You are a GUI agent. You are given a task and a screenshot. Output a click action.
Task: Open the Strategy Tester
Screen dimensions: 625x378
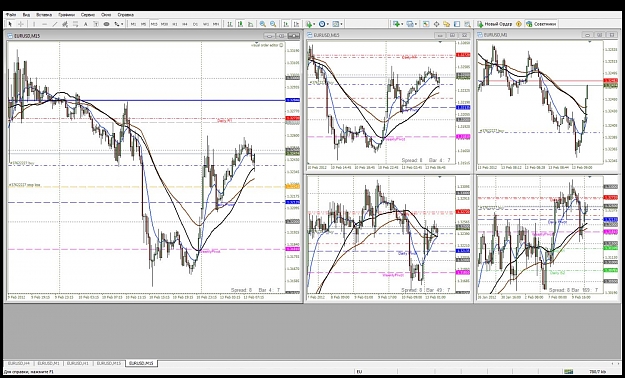pos(467,24)
